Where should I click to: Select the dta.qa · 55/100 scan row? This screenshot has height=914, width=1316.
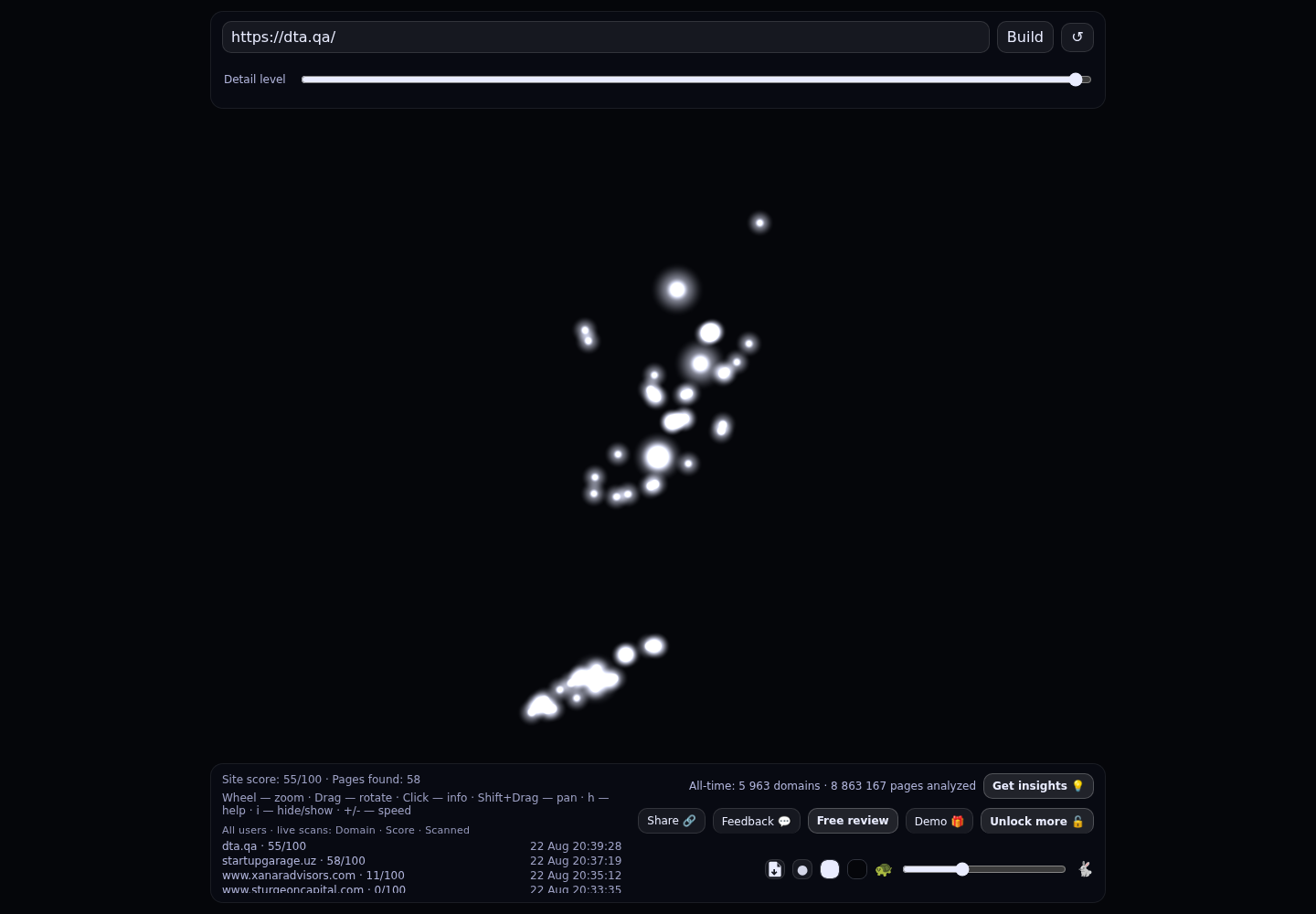[x=421, y=846]
